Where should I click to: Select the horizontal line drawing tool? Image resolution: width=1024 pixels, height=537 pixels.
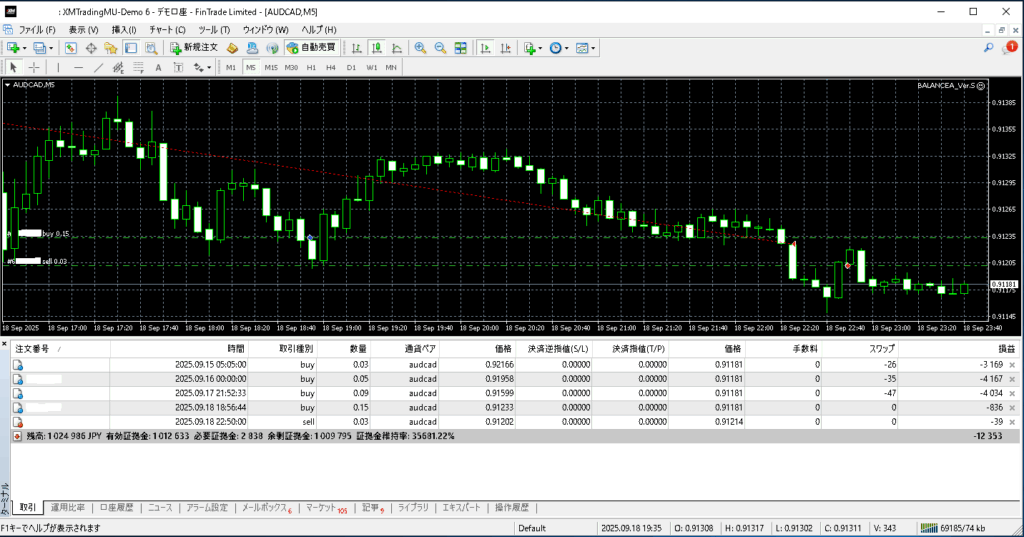78,67
